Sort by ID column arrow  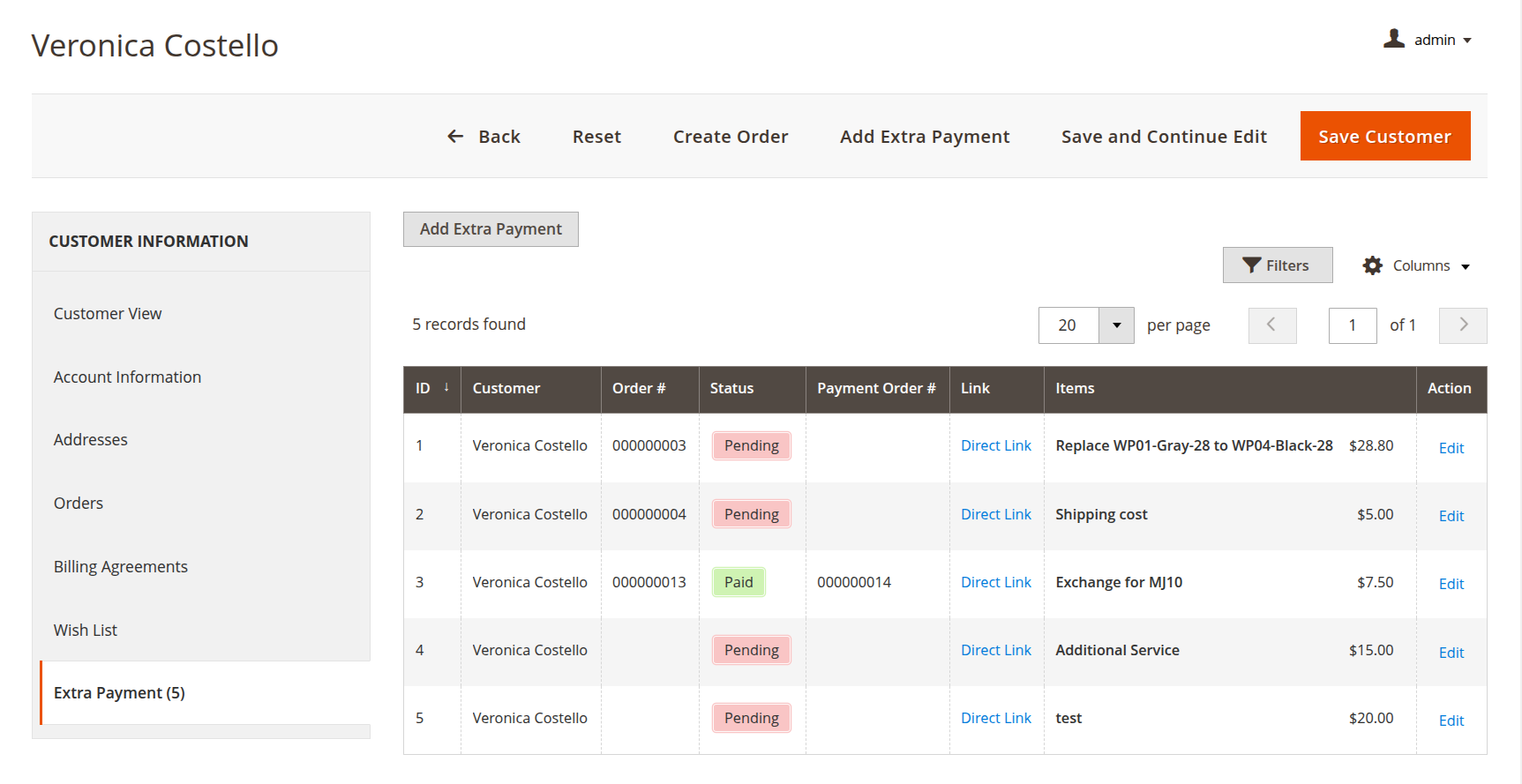pyautogui.click(x=446, y=388)
